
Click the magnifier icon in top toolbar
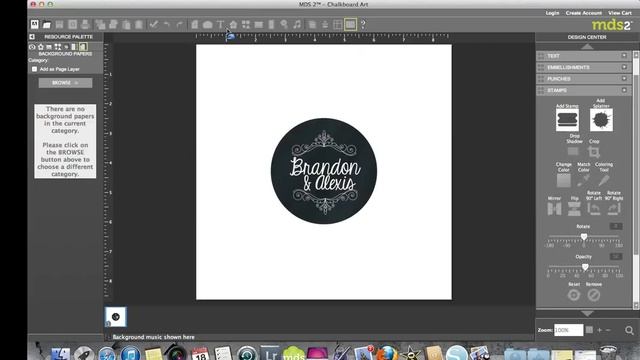click(284, 24)
